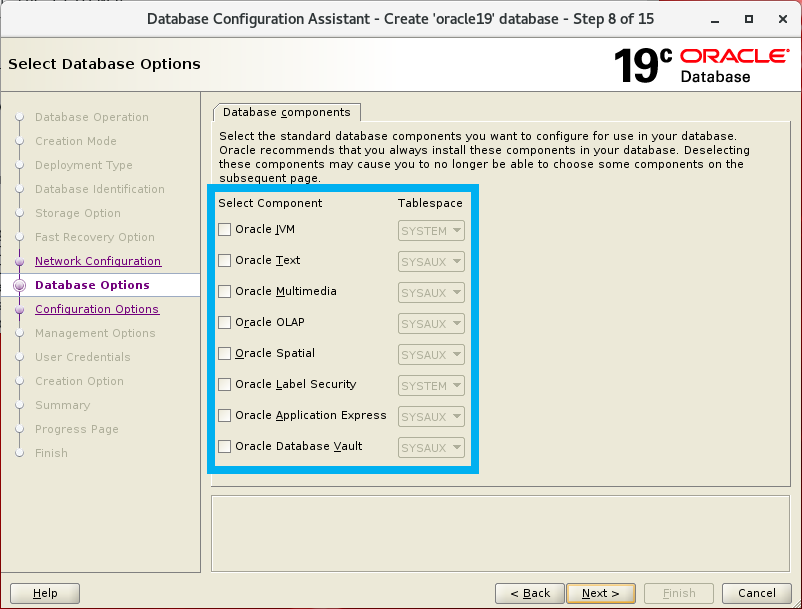Enable the Oracle JVM component checkbox
This screenshot has height=609, width=802.
pyautogui.click(x=225, y=230)
